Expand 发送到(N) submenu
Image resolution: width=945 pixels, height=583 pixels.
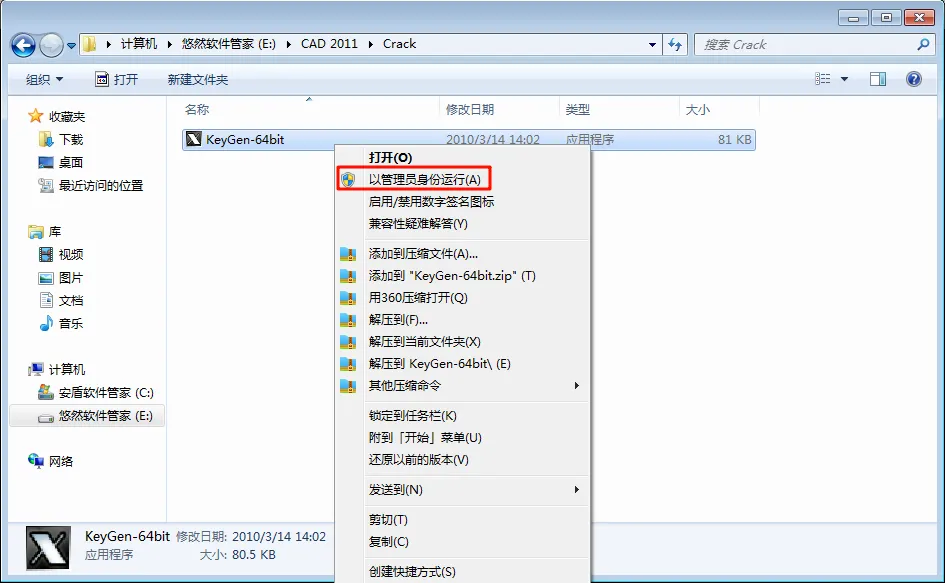click(x=463, y=490)
